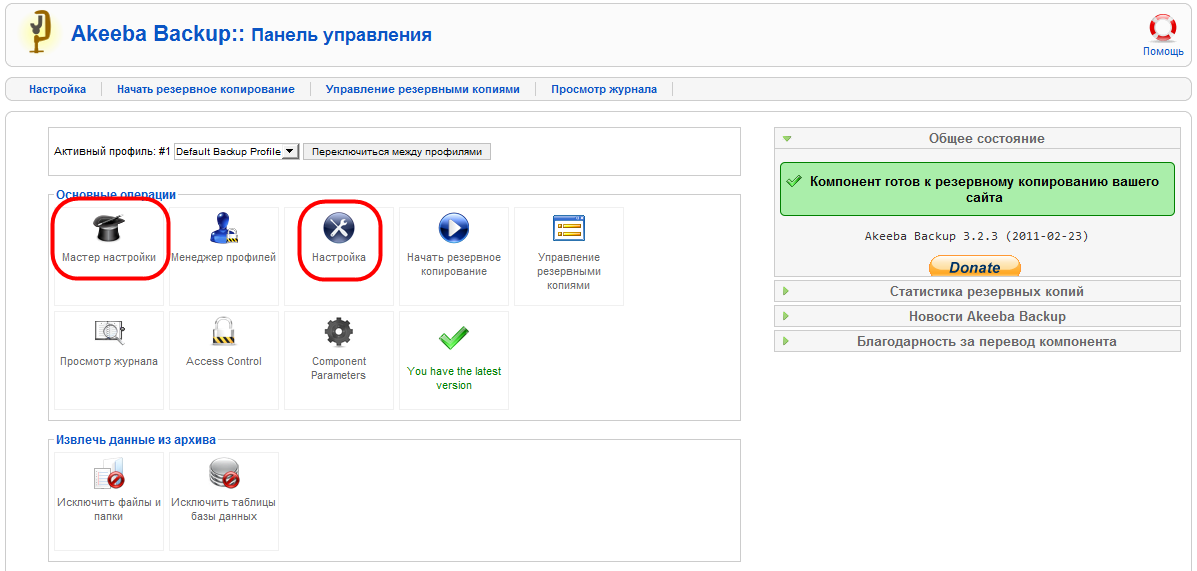Viewport: 1197px width, 571px height.
Task: Open Управление резервными копиями menu item
Action: [422, 89]
